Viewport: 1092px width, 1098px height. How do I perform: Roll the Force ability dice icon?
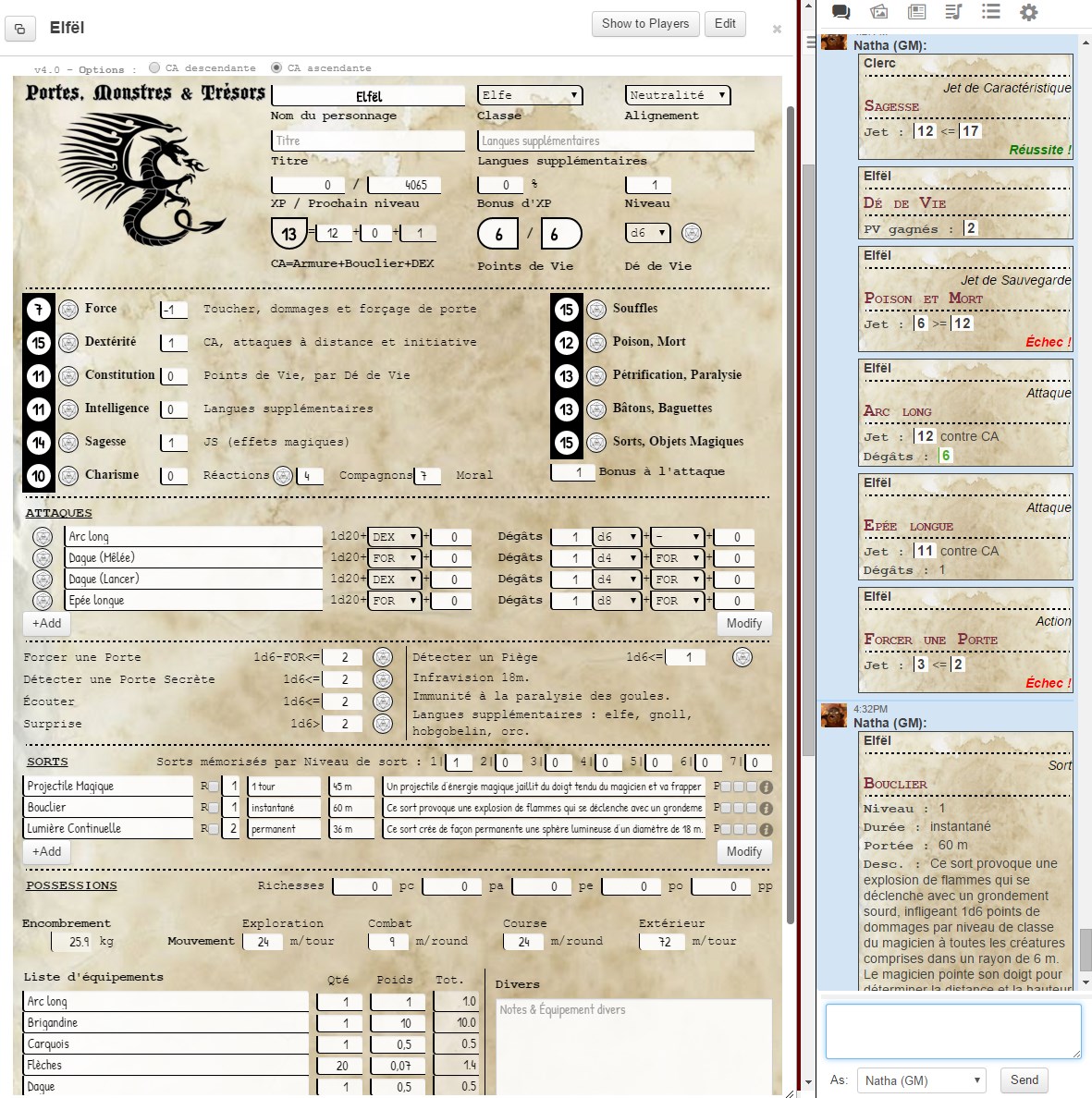click(x=67, y=310)
